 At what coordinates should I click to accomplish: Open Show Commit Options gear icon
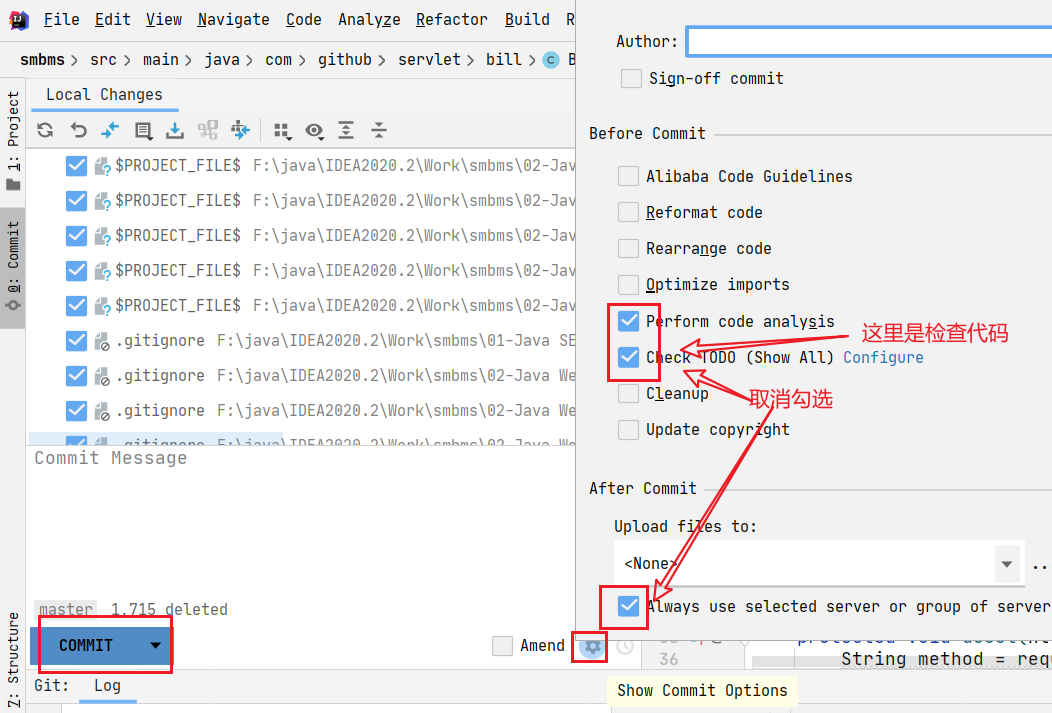click(x=592, y=647)
